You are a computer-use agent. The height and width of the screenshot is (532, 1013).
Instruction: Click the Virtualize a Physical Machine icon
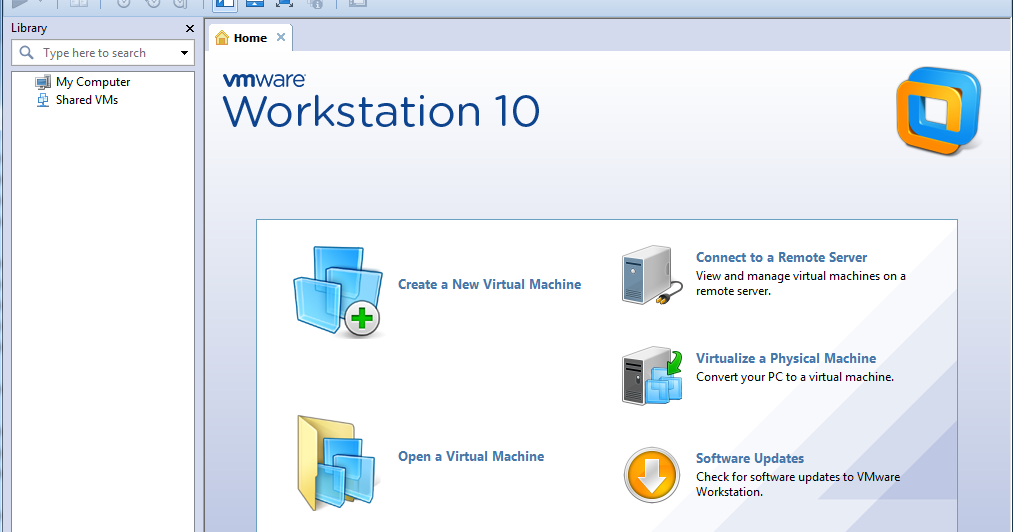pos(652,376)
